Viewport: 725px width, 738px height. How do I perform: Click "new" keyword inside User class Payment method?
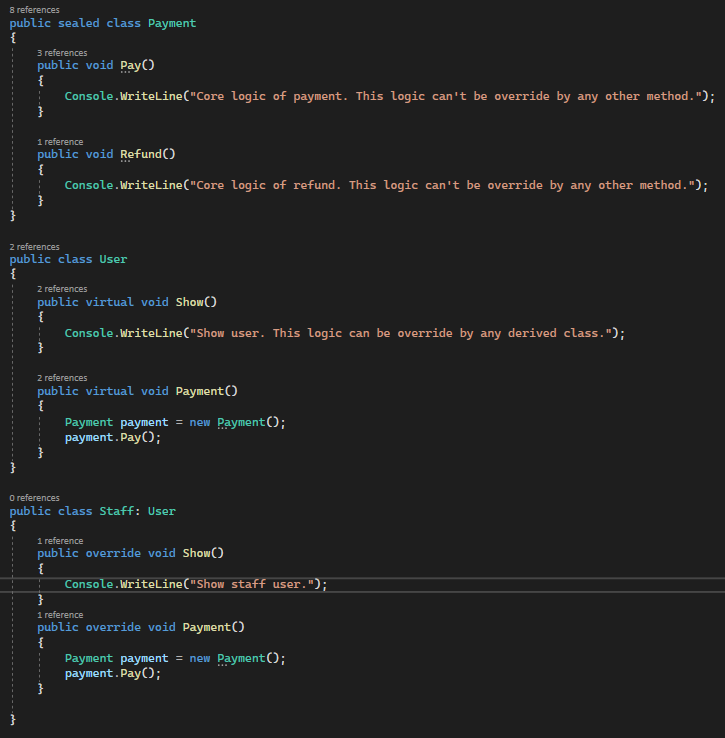point(200,422)
